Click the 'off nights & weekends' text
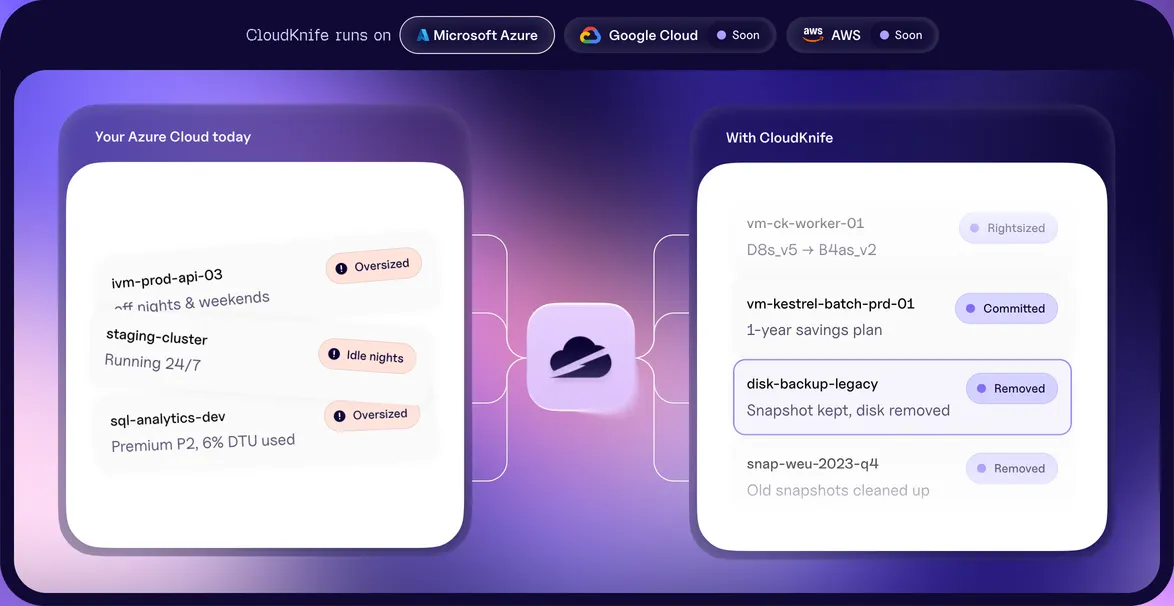 pos(192,300)
